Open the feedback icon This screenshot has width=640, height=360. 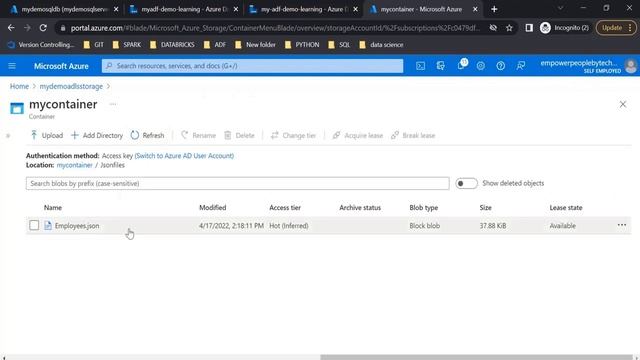coord(521,66)
